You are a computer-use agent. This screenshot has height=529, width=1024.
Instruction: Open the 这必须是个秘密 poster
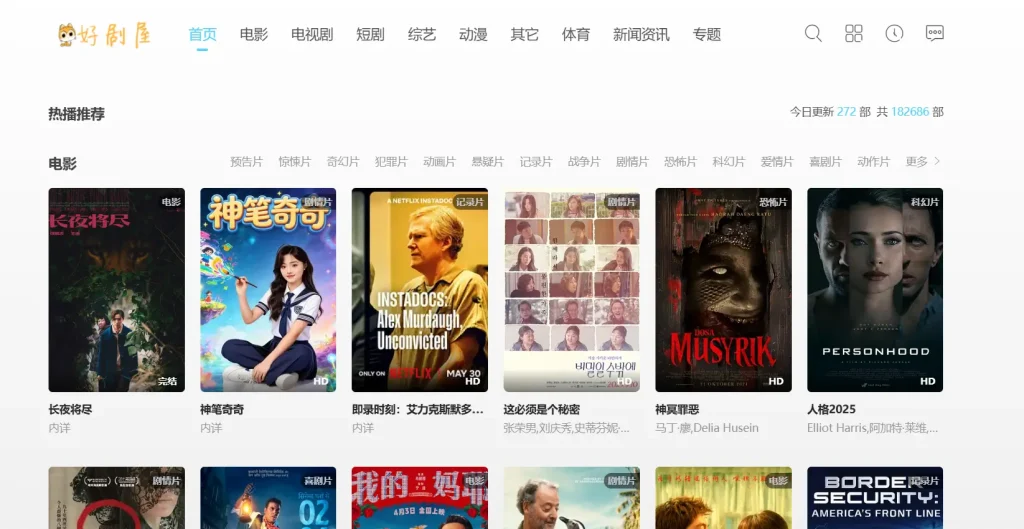(x=571, y=290)
